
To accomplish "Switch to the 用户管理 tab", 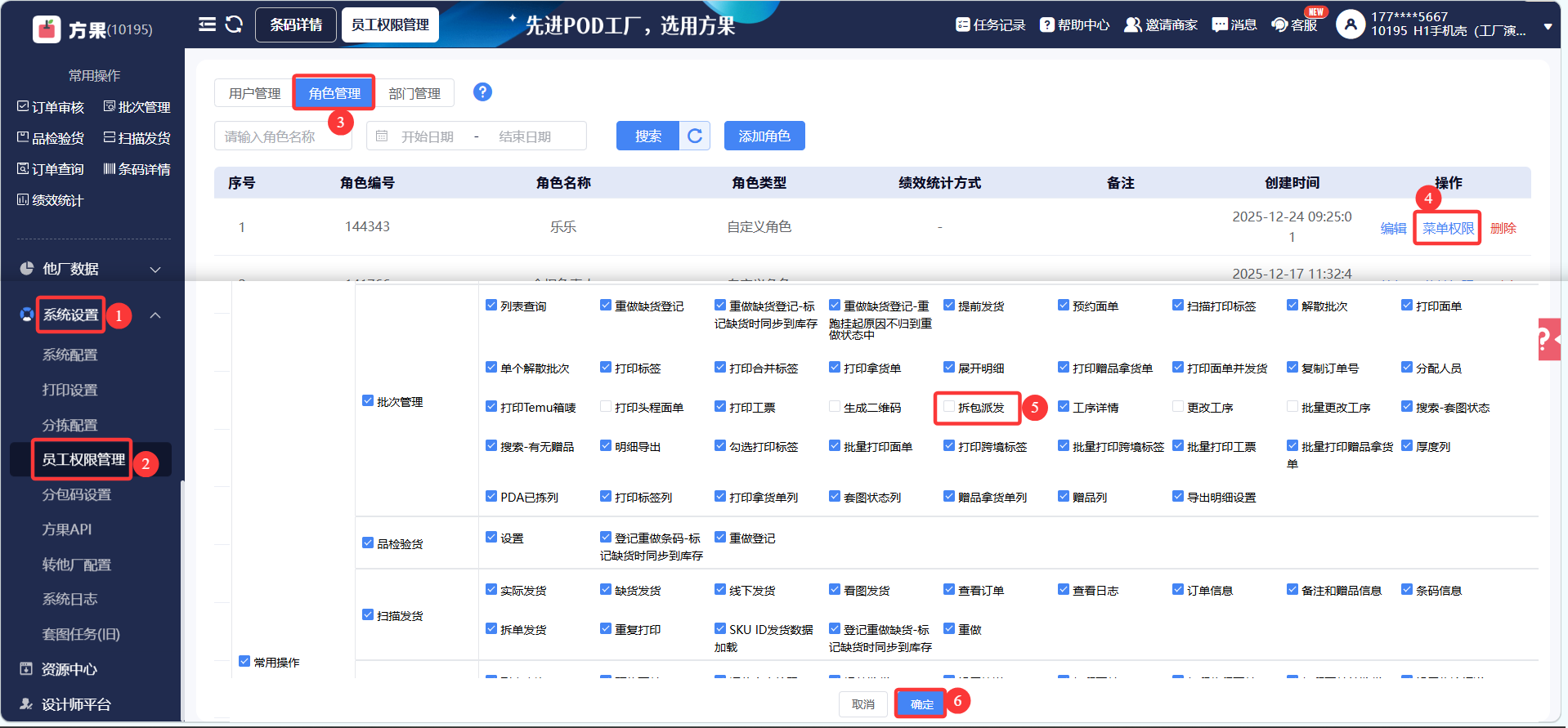I will (254, 93).
